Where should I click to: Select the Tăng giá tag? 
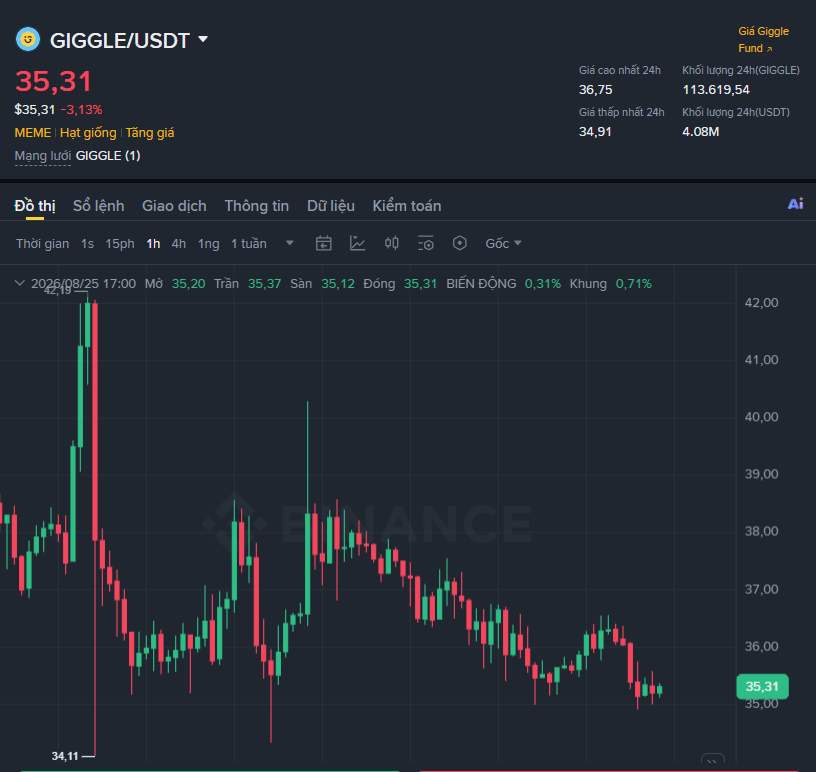[150, 133]
